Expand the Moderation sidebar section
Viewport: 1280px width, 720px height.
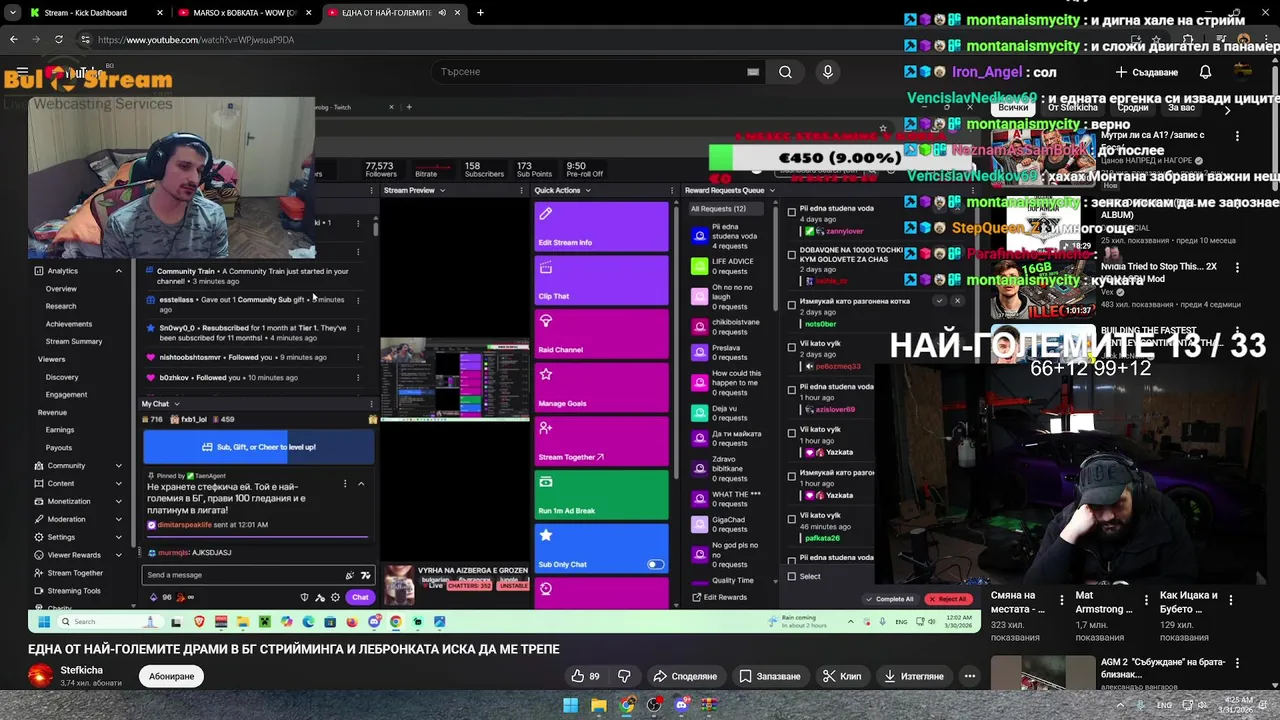[x=118, y=519]
